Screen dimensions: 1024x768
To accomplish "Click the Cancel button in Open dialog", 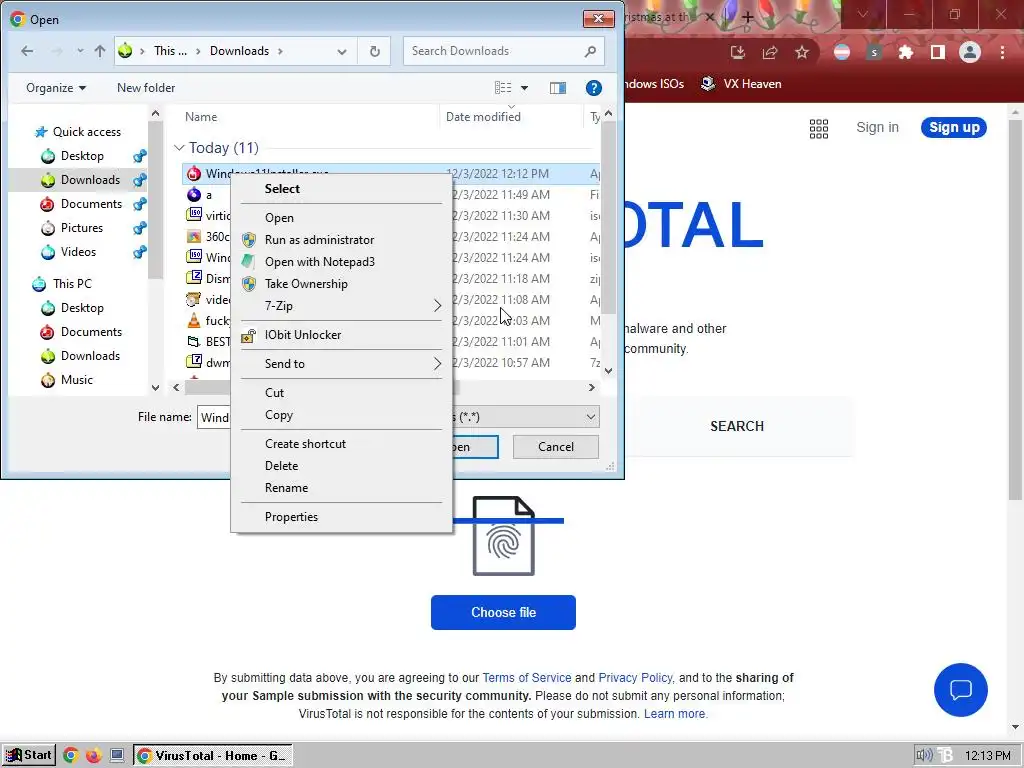I will (556, 447).
